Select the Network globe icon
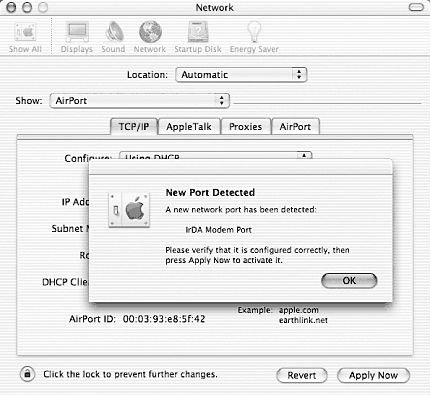Image resolution: width=431 pixels, height=395 pixels. pyautogui.click(x=150, y=37)
